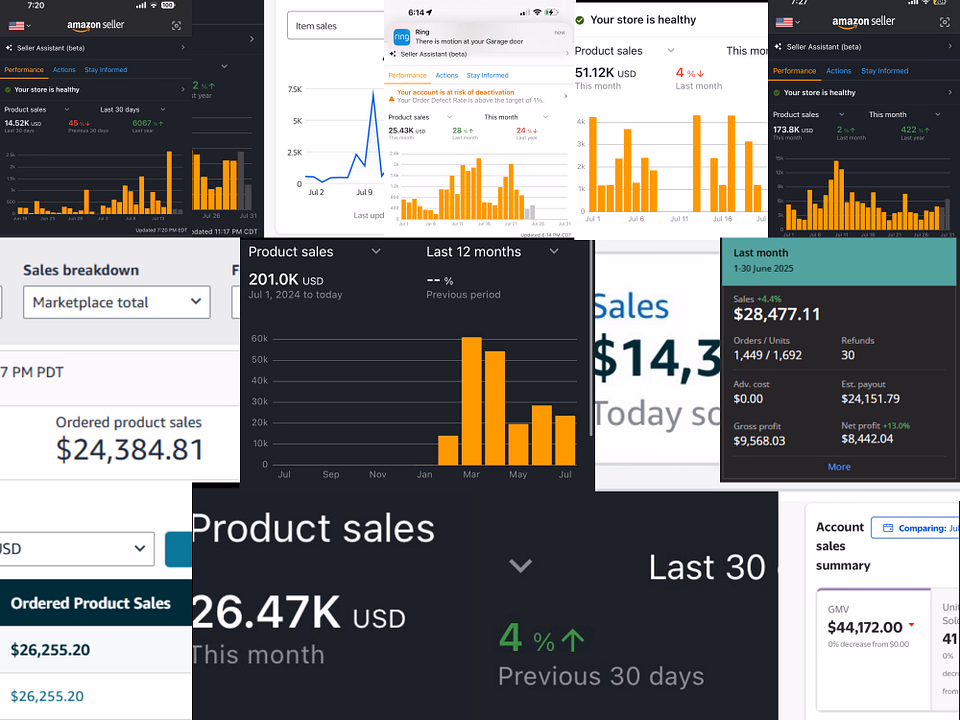
Task: Expand the Last 12 months period selector
Action: pyautogui.click(x=493, y=252)
